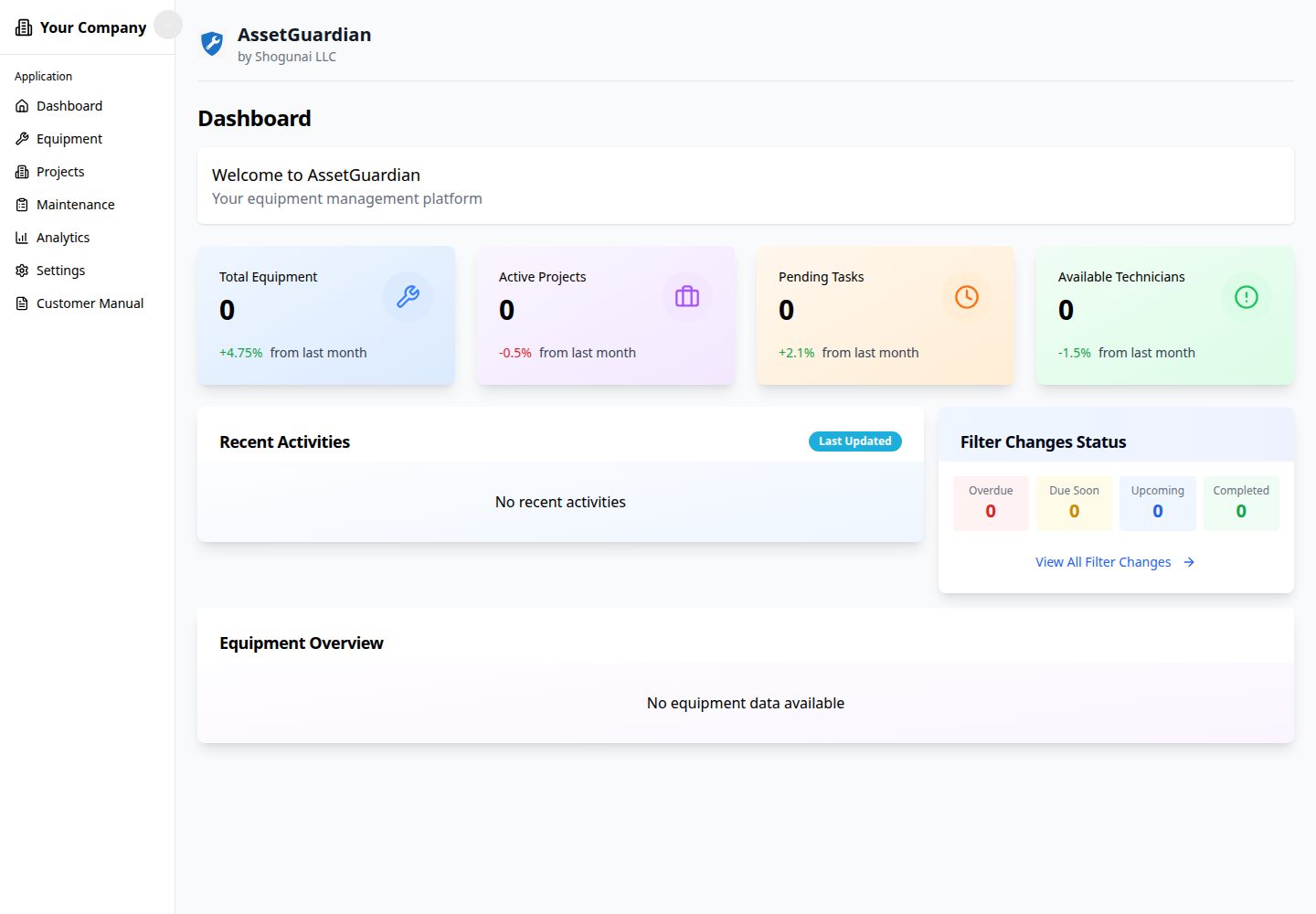This screenshot has width=1316, height=914.
Task: Click the round avatar button beside Your Company
Action: tap(167, 25)
